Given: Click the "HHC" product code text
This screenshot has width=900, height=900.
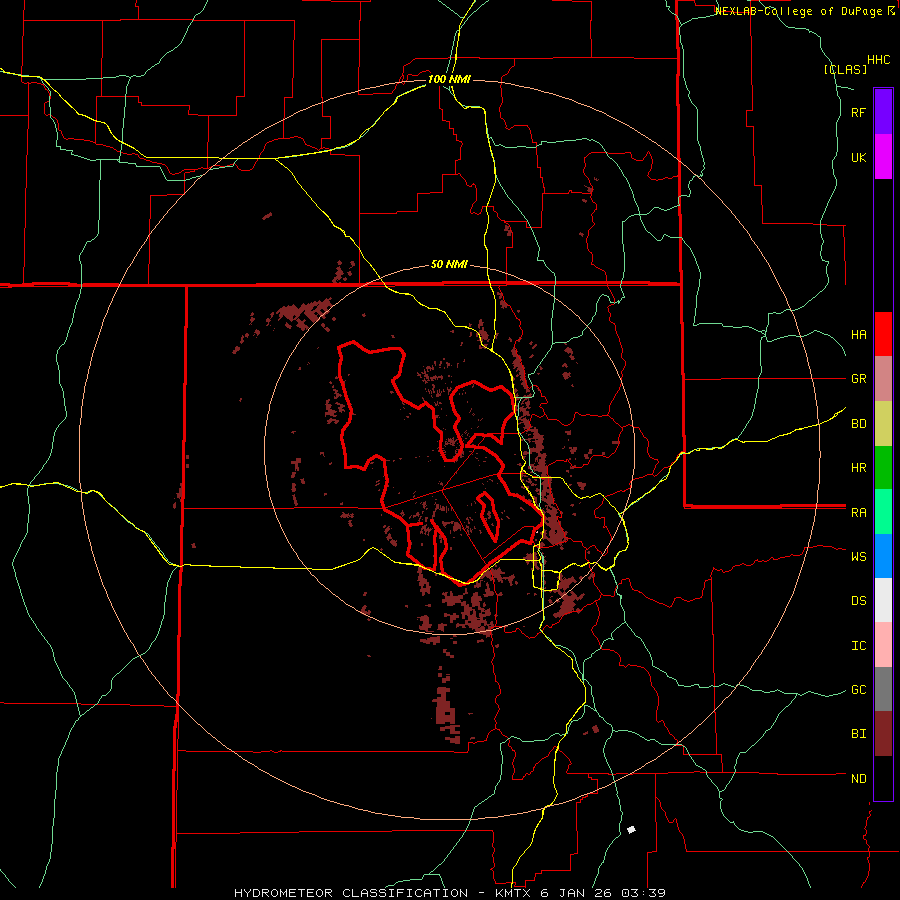Looking at the screenshot, I should [879, 60].
